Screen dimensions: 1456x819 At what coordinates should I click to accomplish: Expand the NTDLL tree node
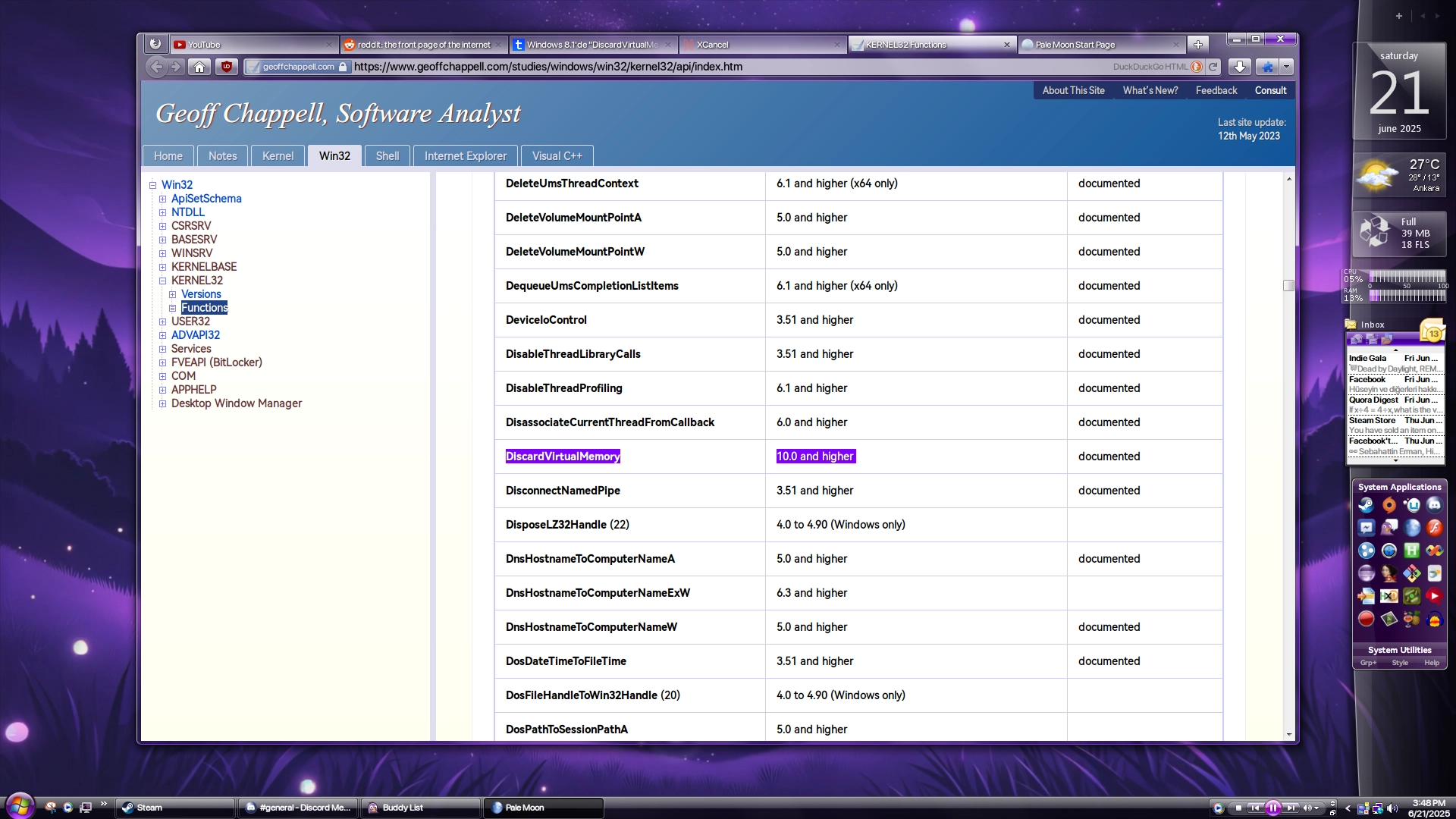[x=162, y=212]
